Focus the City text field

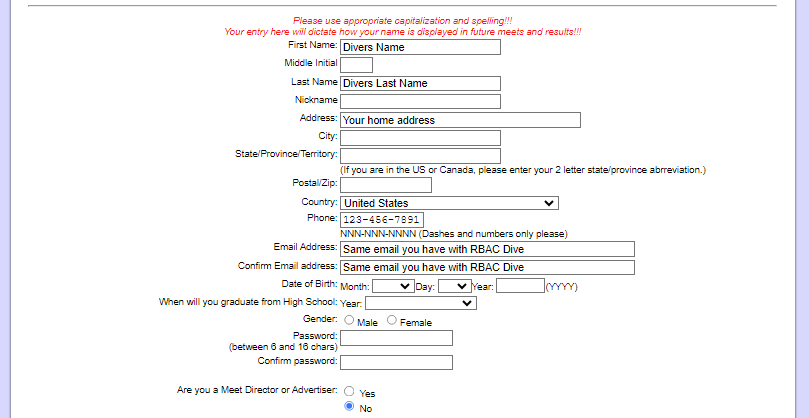pos(420,138)
